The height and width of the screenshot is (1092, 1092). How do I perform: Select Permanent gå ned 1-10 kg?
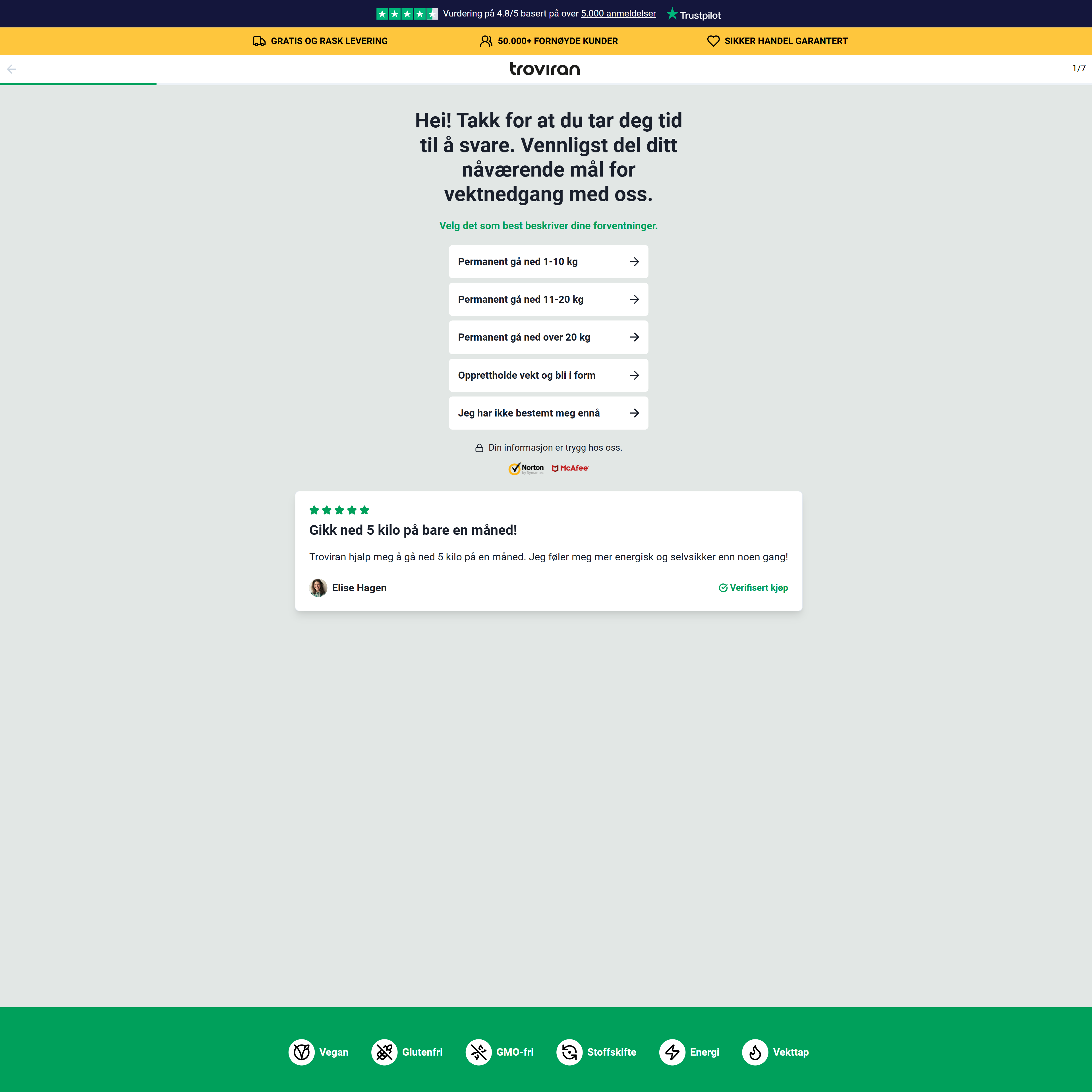pos(548,262)
